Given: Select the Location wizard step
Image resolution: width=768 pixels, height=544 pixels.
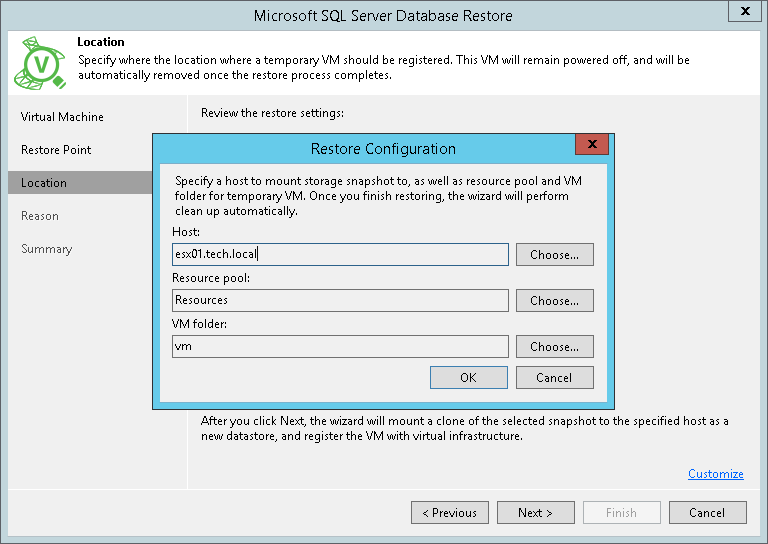Looking at the screenshot, I should tap(44, 183).
